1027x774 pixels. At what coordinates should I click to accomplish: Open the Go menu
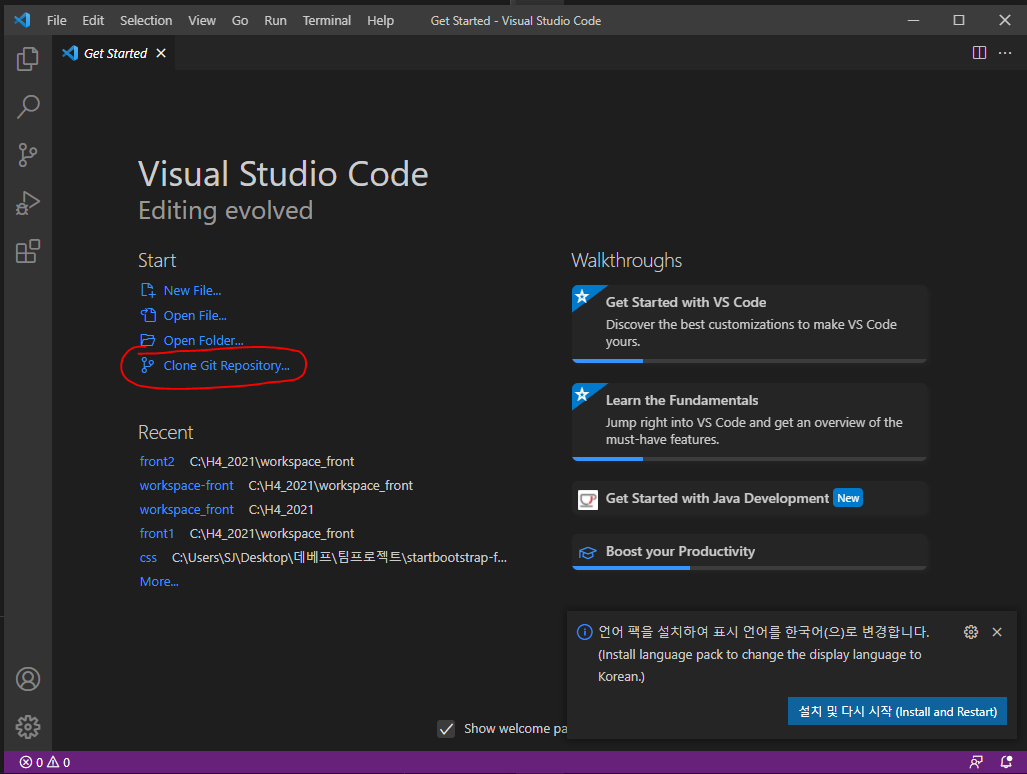pyautogui.click(x=240, y=20)
